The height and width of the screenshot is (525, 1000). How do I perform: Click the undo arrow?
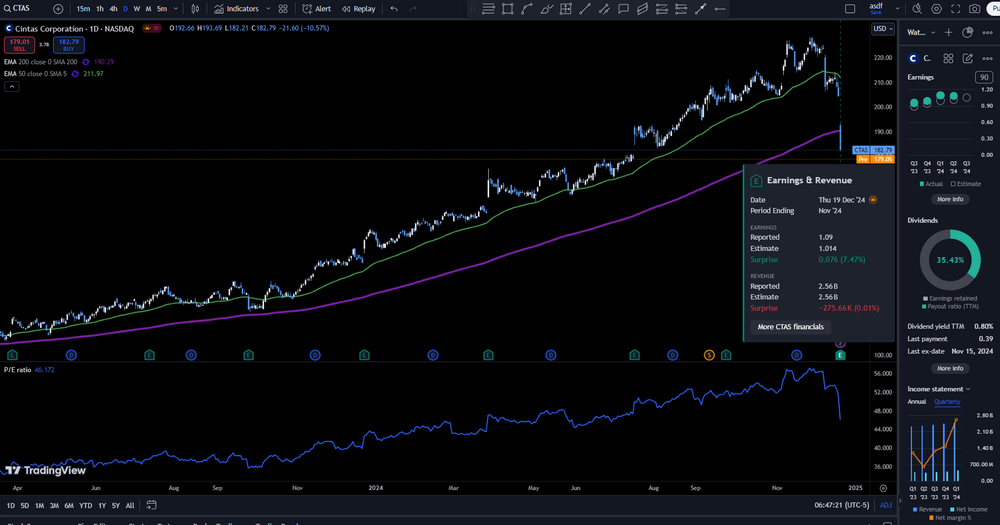pyautogui.click(x=394, y=9)
